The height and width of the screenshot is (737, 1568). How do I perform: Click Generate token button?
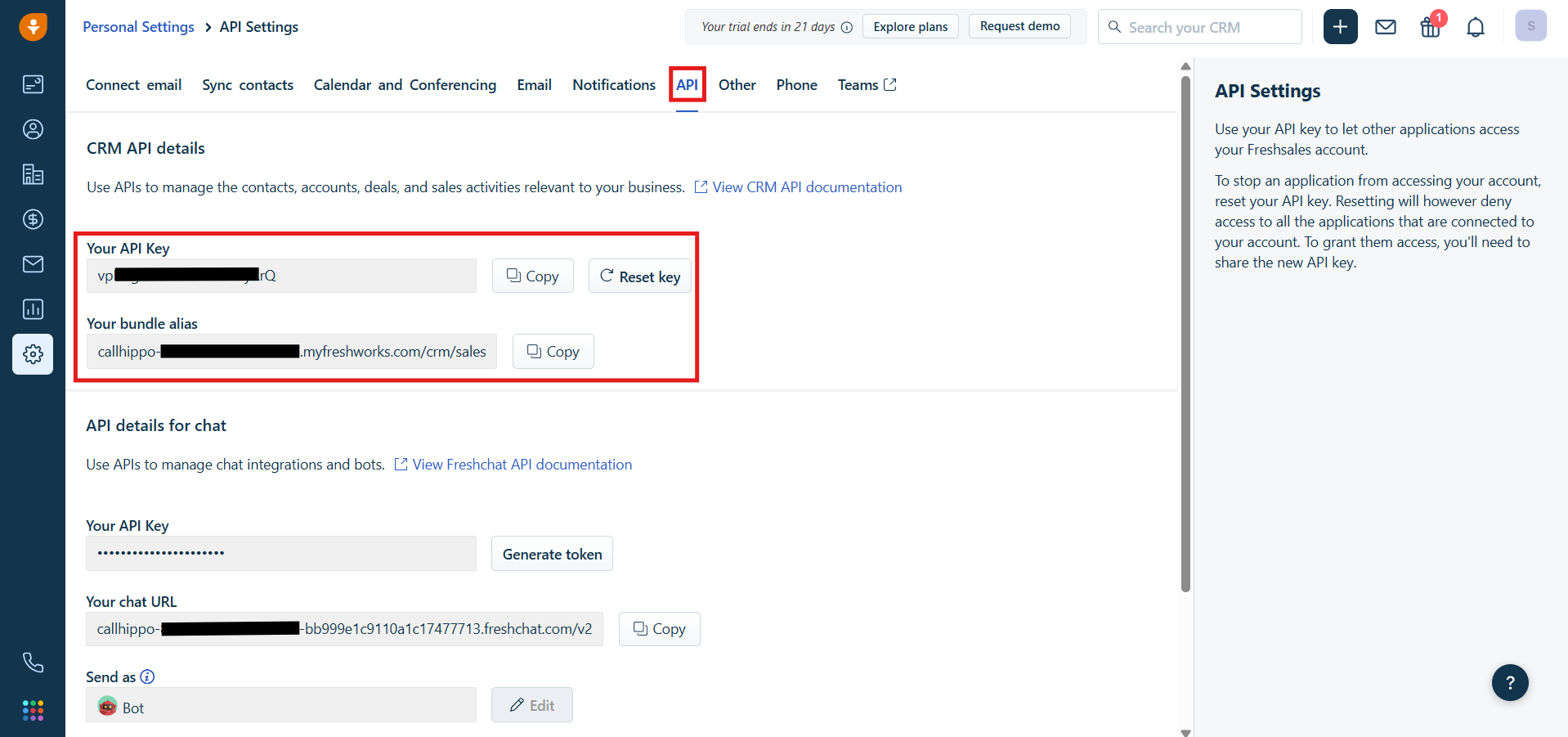[552, 554]
